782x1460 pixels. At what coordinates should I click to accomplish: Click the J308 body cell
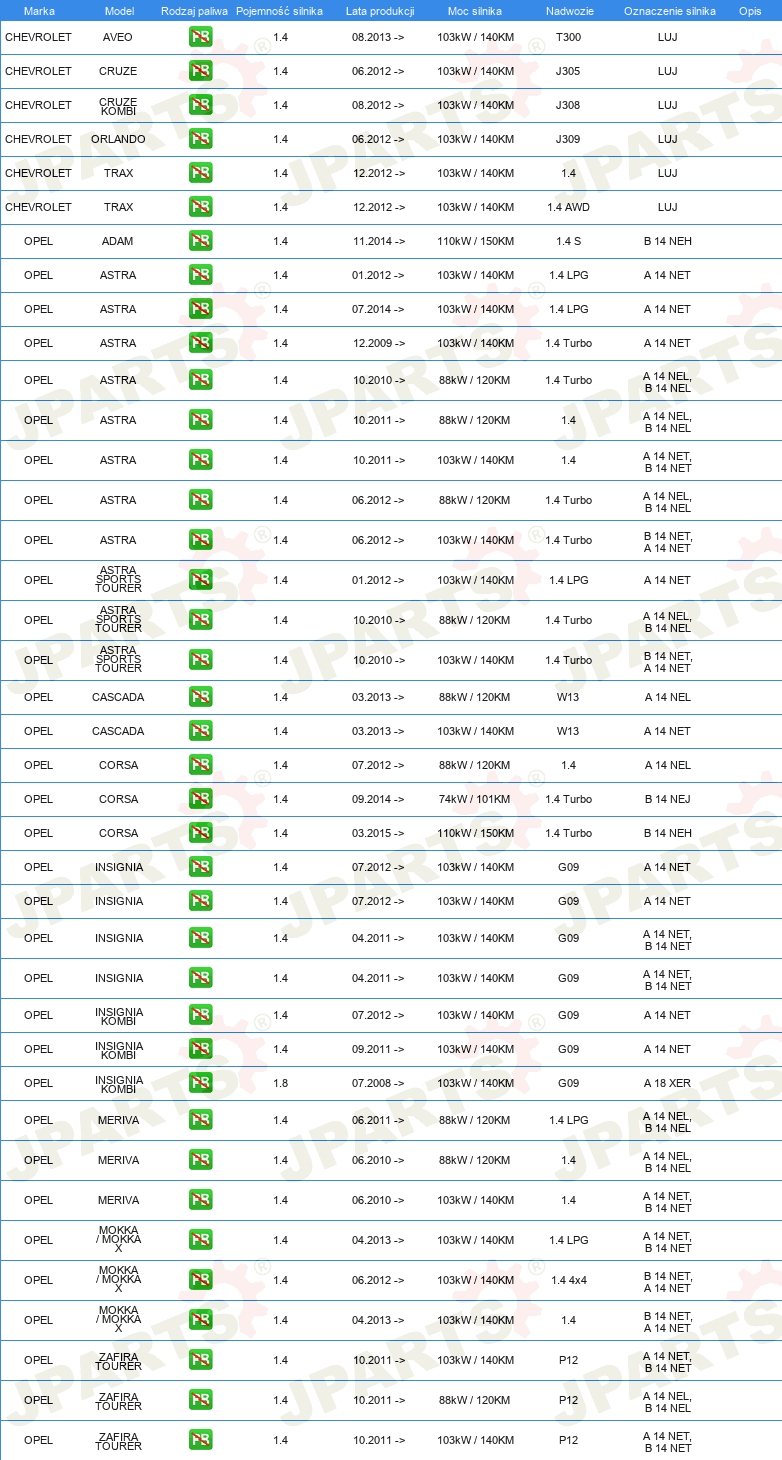click(x=568, y=106)
